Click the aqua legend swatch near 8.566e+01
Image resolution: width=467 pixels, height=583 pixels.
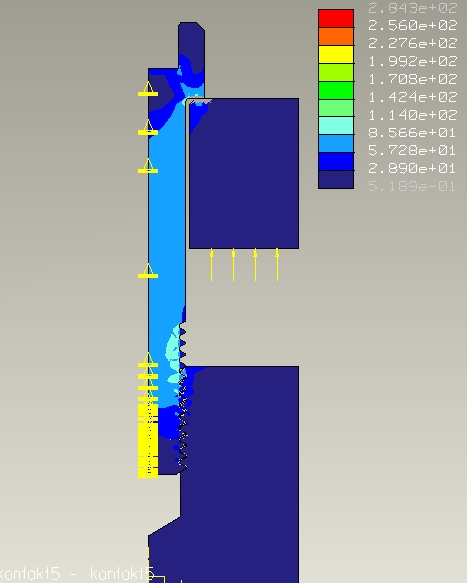coord(336,126)
